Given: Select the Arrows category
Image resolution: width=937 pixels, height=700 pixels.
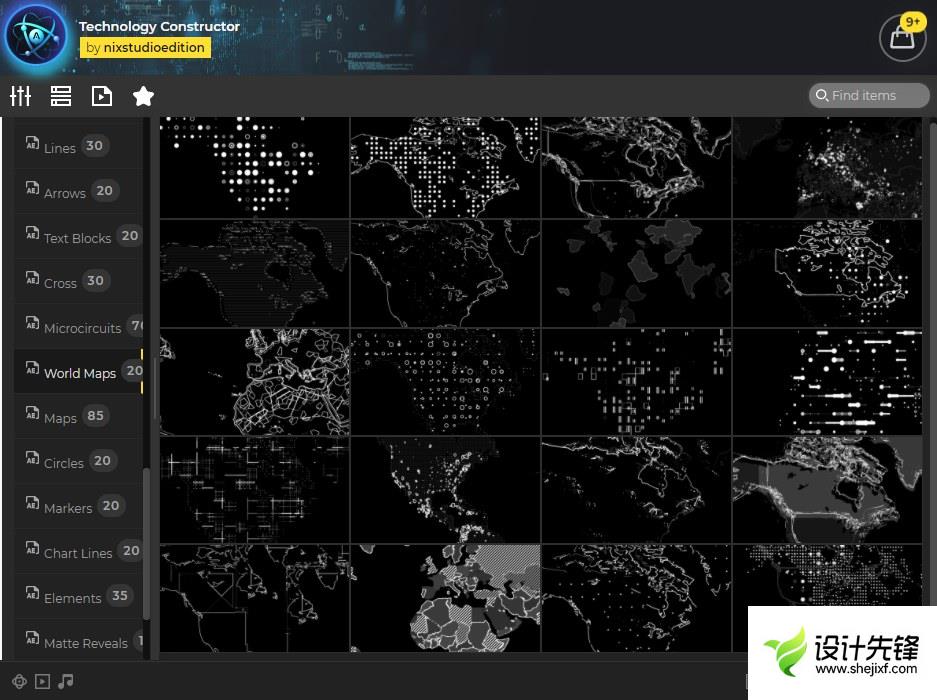Looking at the screenshot, I should pos(65,192).
